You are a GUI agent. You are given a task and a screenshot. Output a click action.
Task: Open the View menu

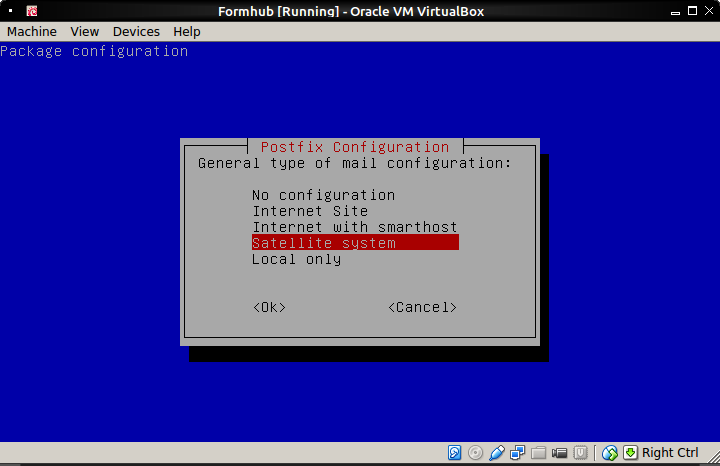[84, 31]
